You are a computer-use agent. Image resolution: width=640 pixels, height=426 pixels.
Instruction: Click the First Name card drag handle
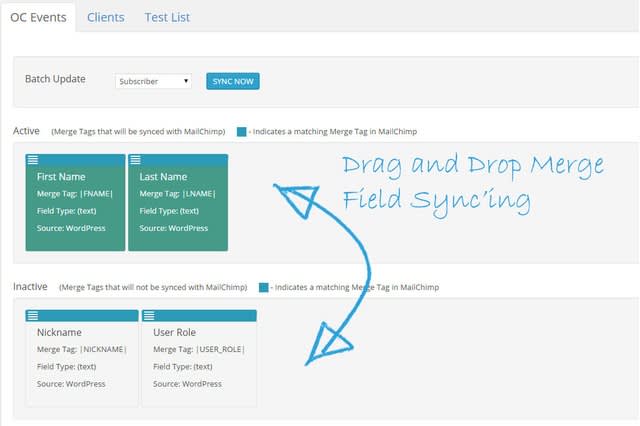click(33, 159)
